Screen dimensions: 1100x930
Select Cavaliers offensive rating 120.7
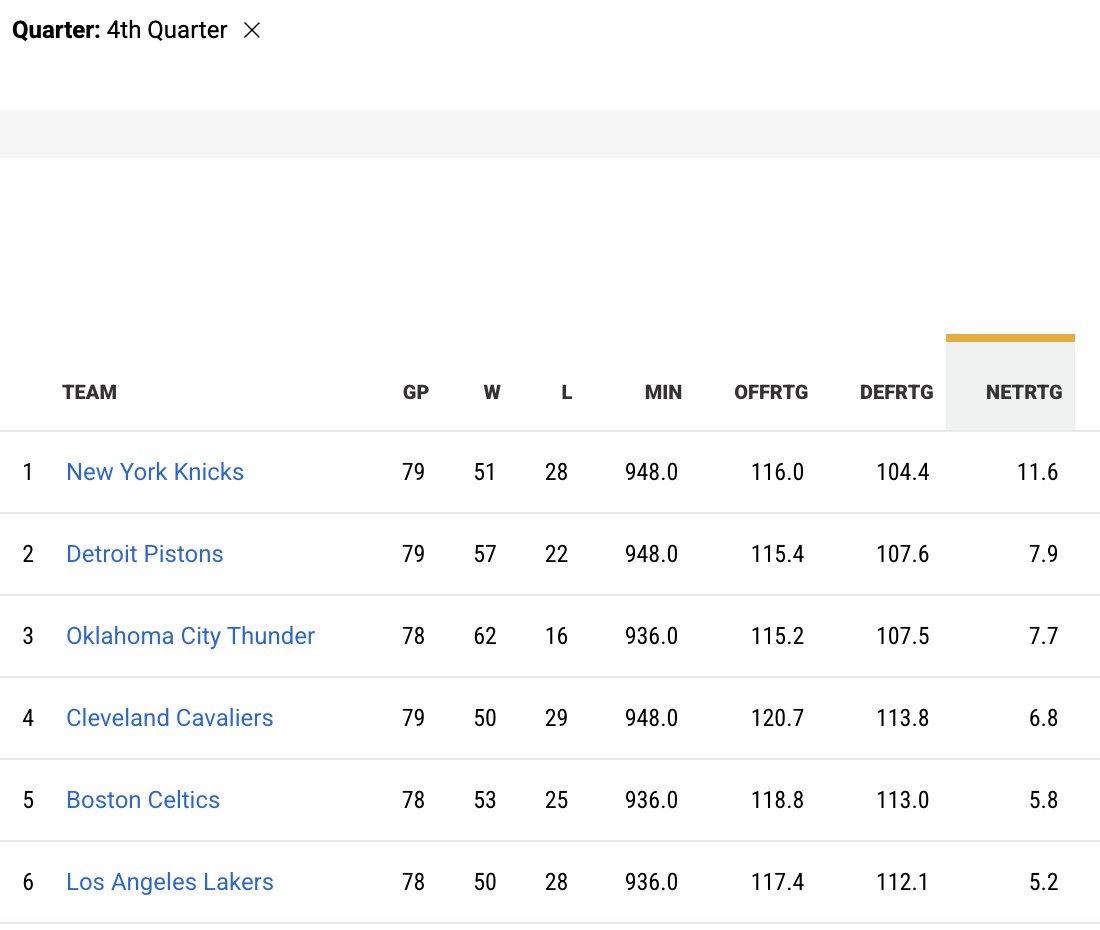pos(777,718)
